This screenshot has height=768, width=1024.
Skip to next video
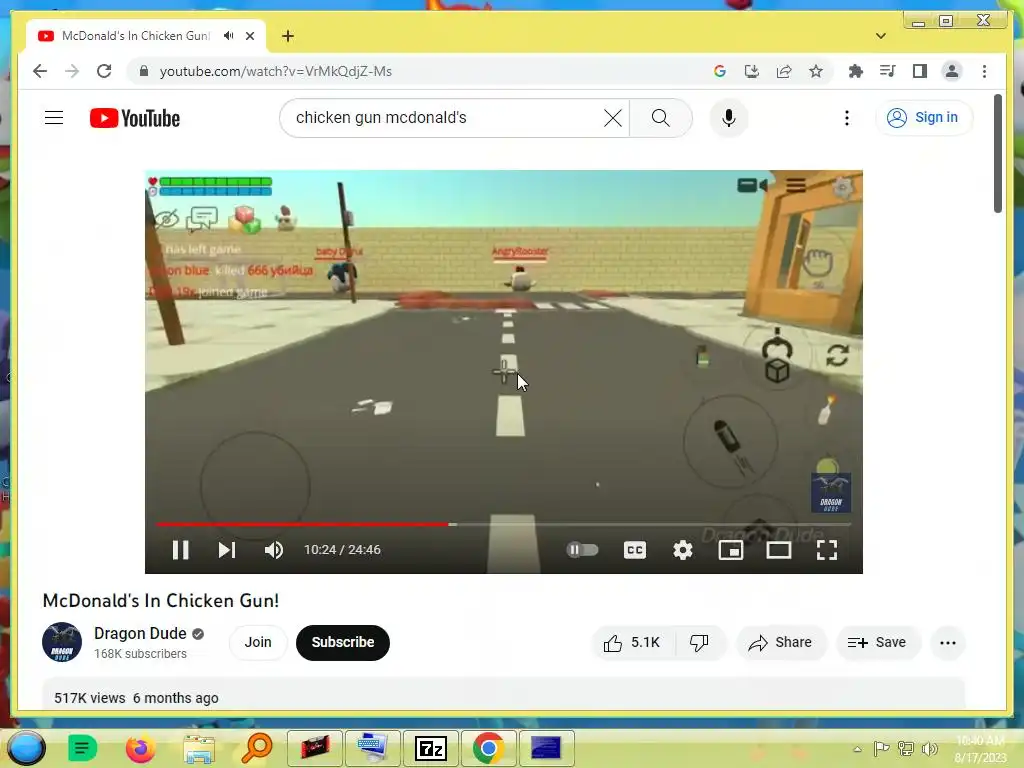pos(227,550)
